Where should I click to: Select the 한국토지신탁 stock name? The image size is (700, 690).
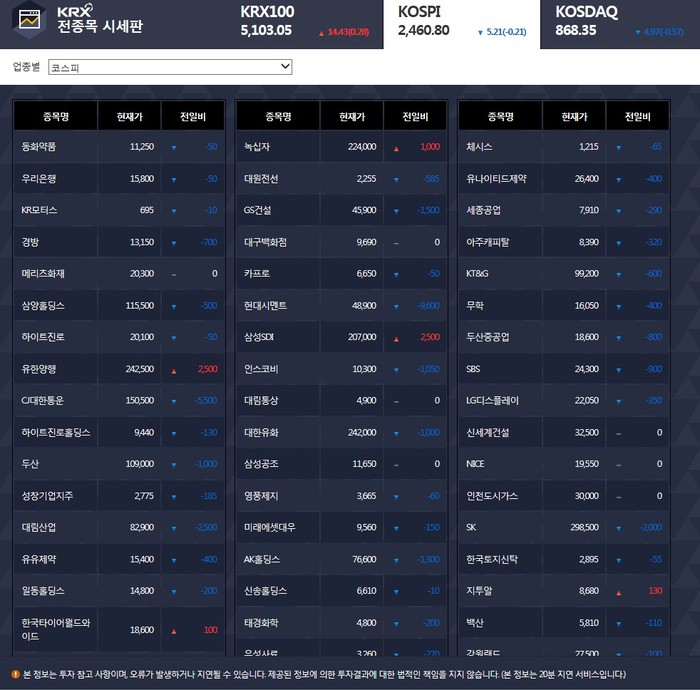[x=492, y=559]
